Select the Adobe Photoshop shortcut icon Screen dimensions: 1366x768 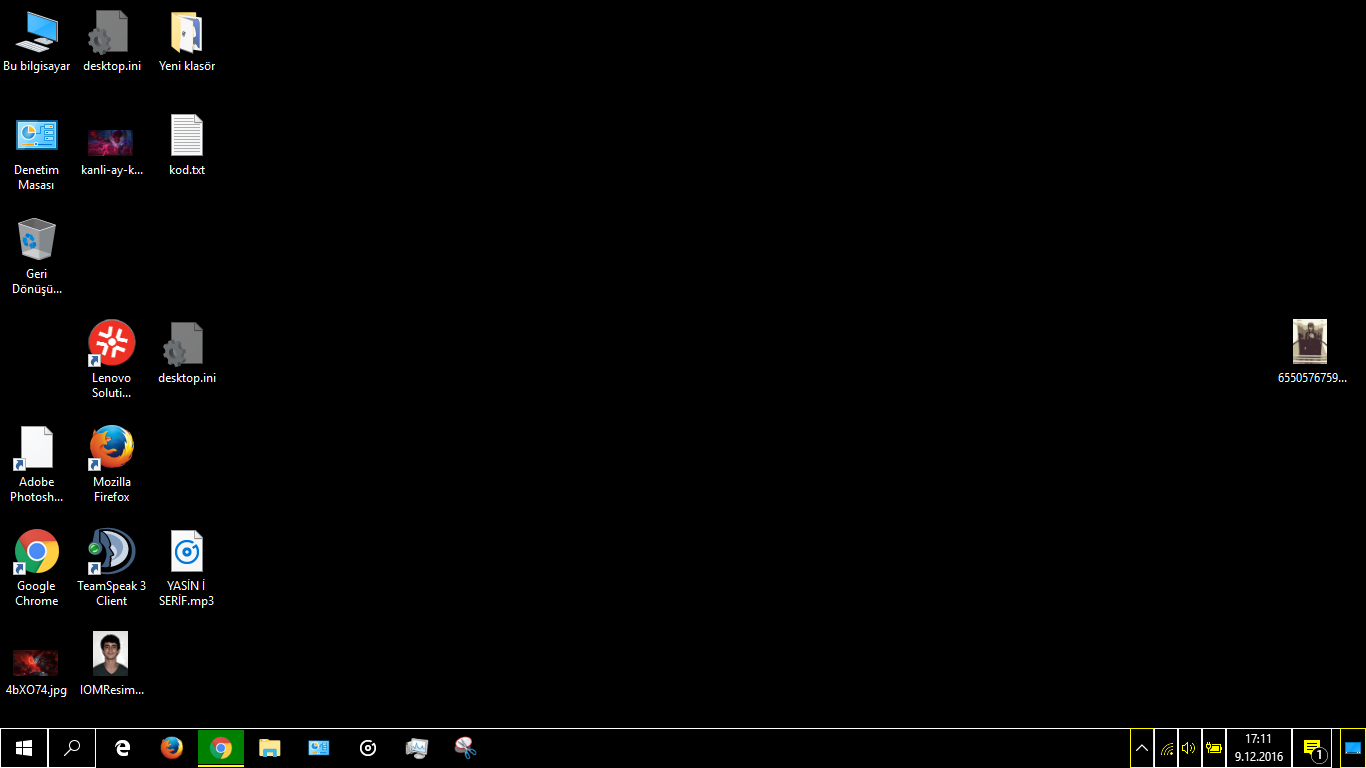point(37,465)
